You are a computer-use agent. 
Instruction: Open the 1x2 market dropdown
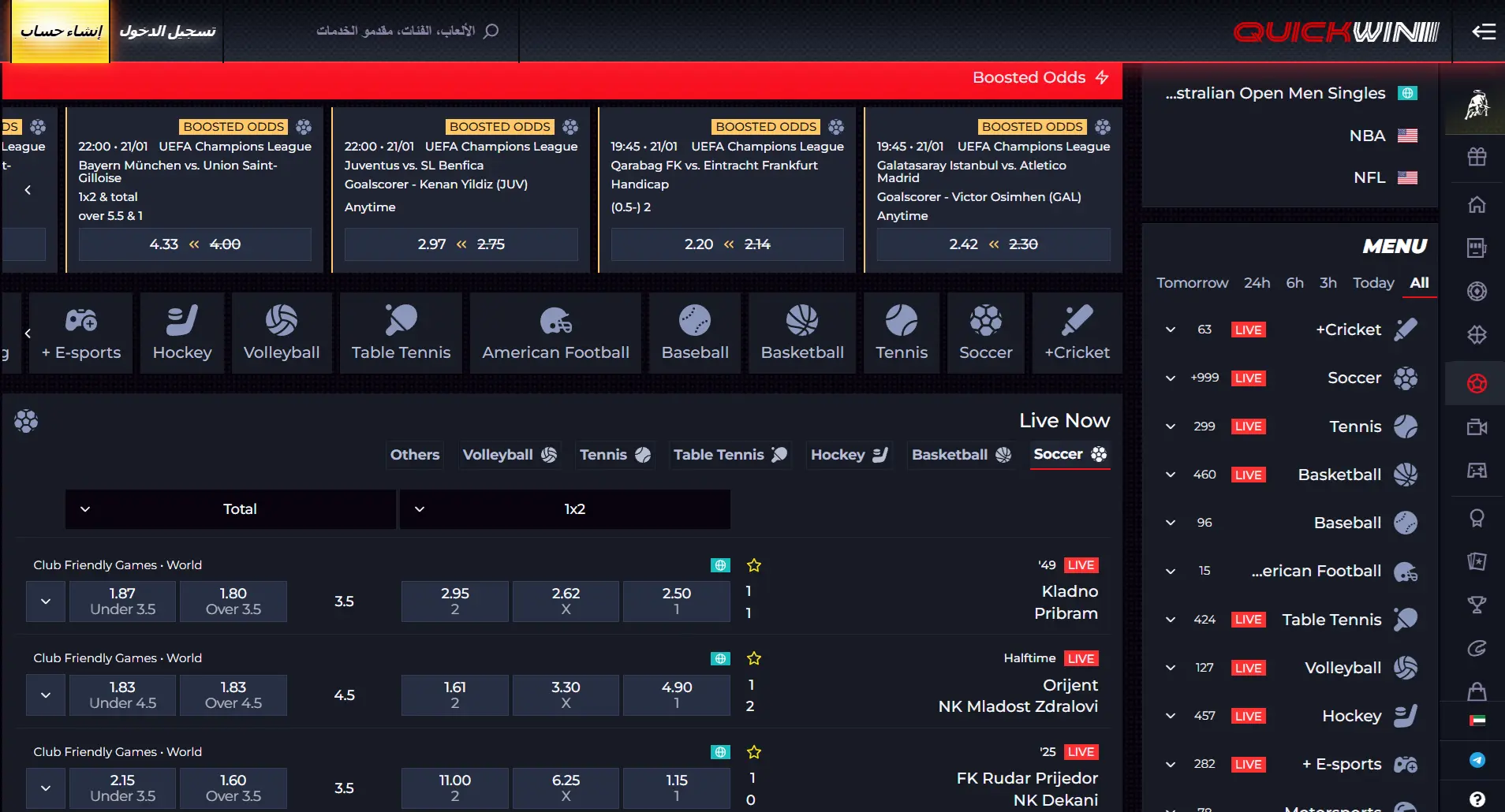tap(565, 509)
